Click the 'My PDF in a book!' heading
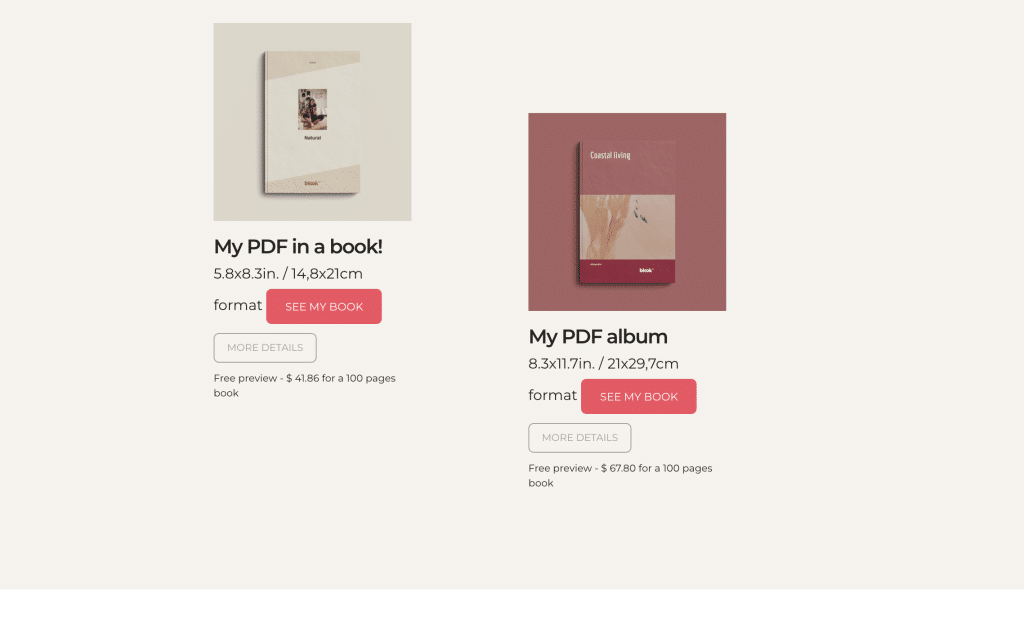1024x630 pixels. [298, 247]
